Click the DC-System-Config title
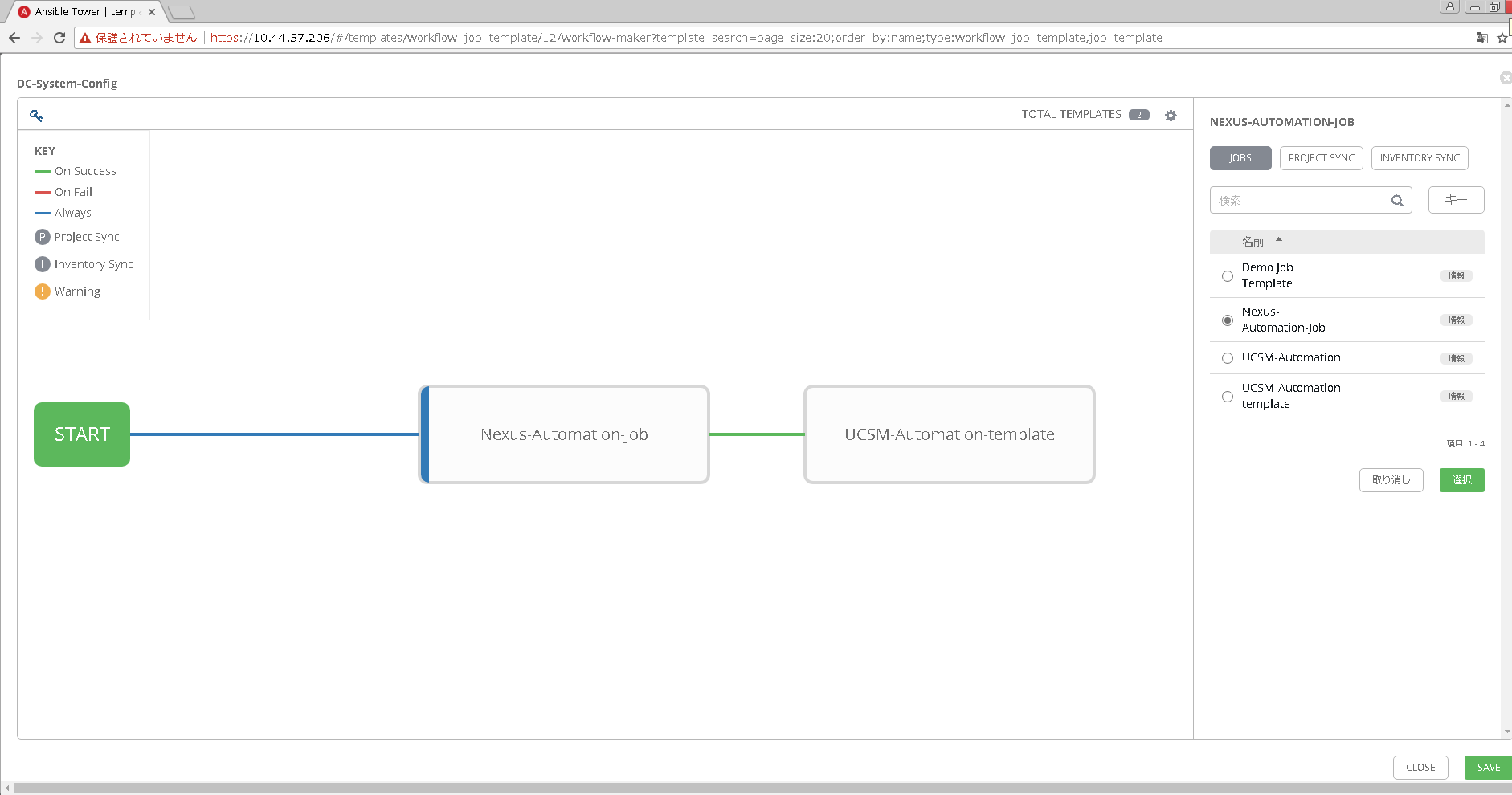The height and width of the screenshot is (795, 1512). pos(67,84)
